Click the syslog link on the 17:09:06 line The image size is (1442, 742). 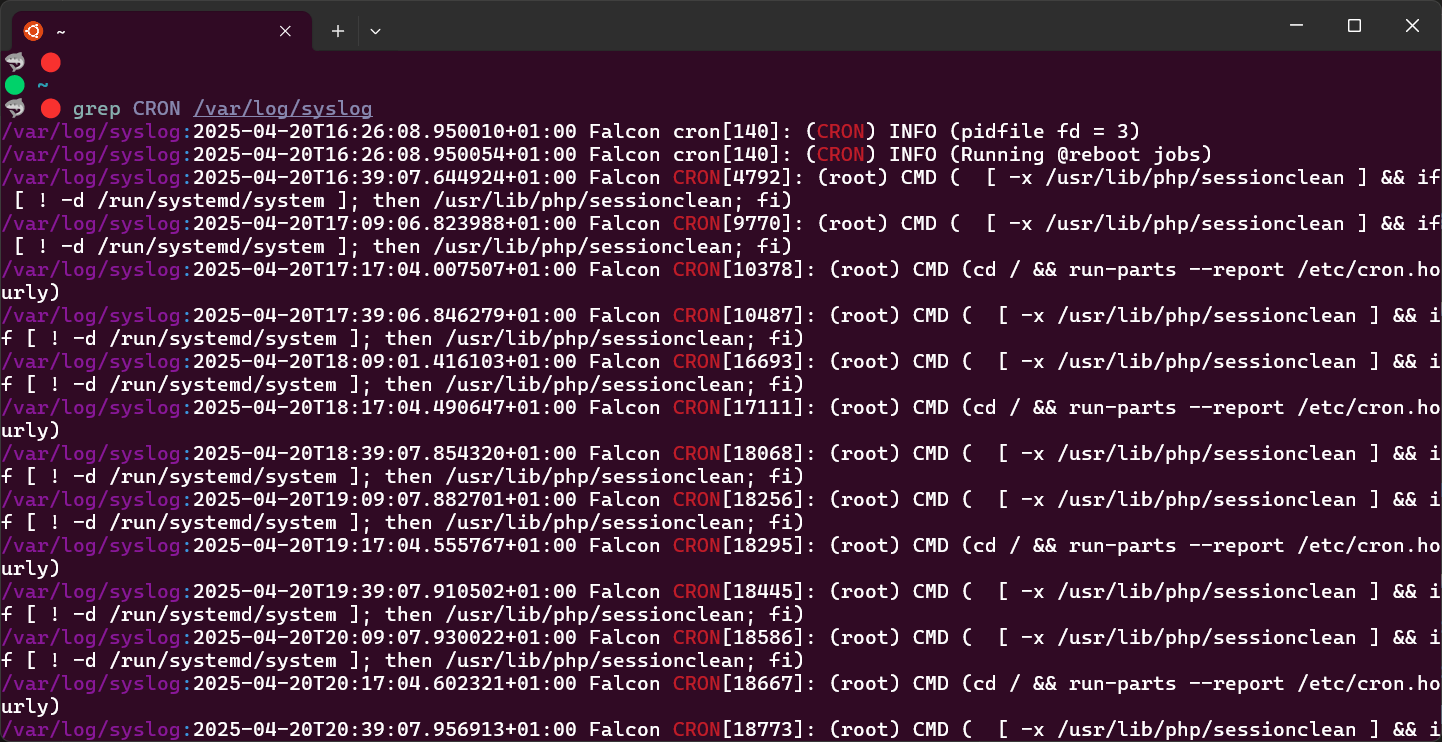click(90, 223)
